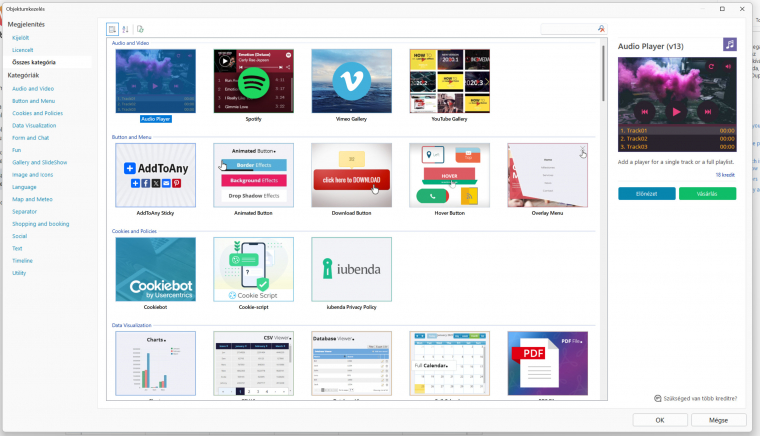Click inside the search input field
This screenshot has height=436, width=760.
click(567, 29)
